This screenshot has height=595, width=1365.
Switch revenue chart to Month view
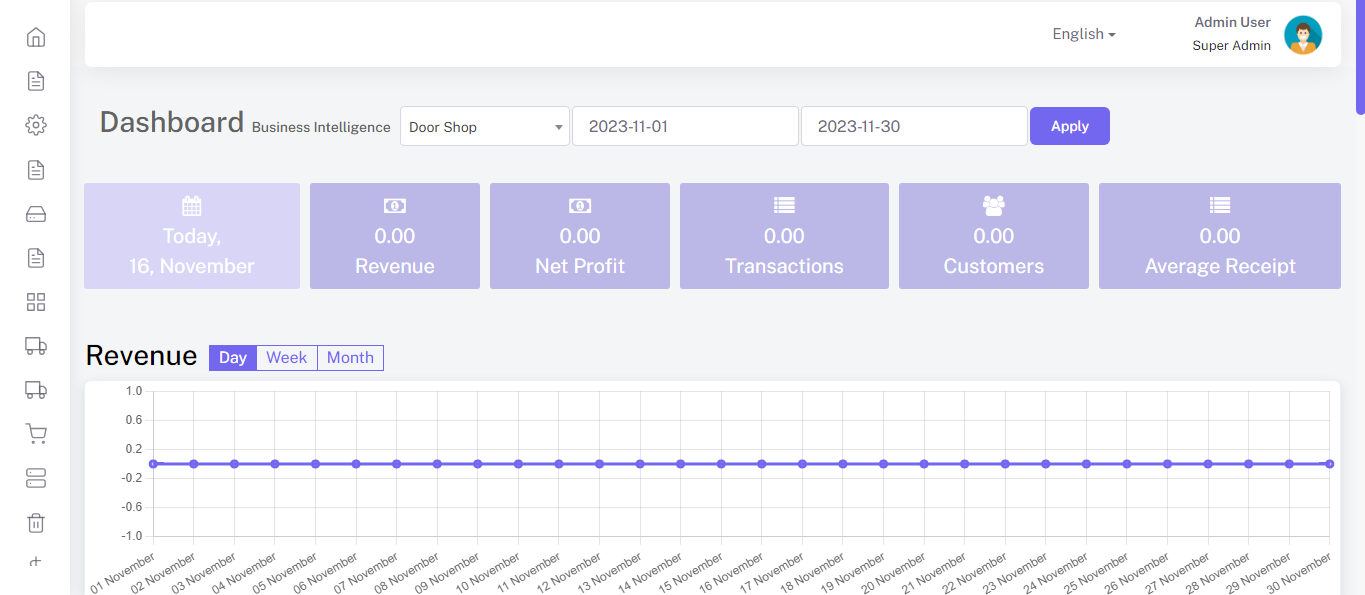350,358
